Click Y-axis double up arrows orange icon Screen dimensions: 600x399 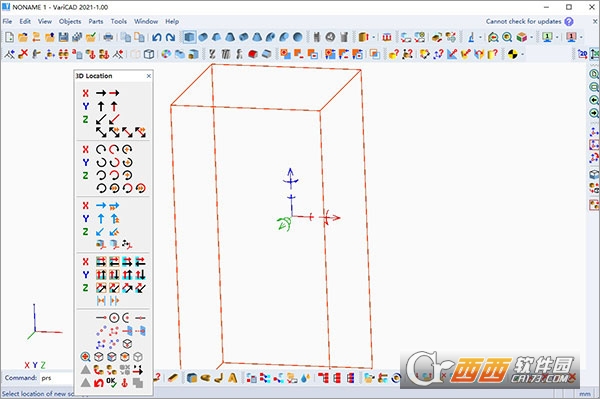pyautogui.click(x=101, y=275)
